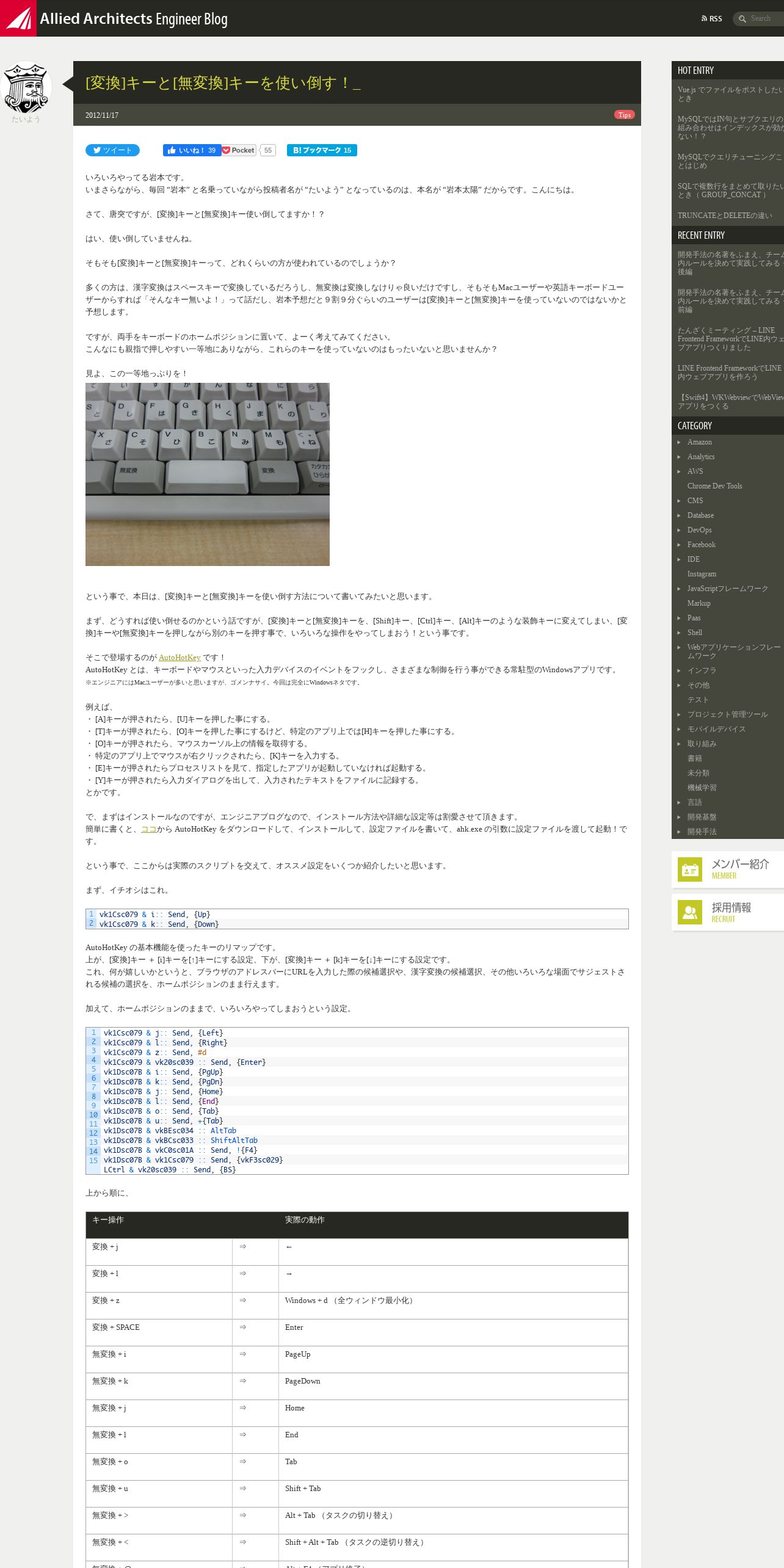
Task: Select the Webアプリケーションフレームワーク category
Action: point(734,652)
